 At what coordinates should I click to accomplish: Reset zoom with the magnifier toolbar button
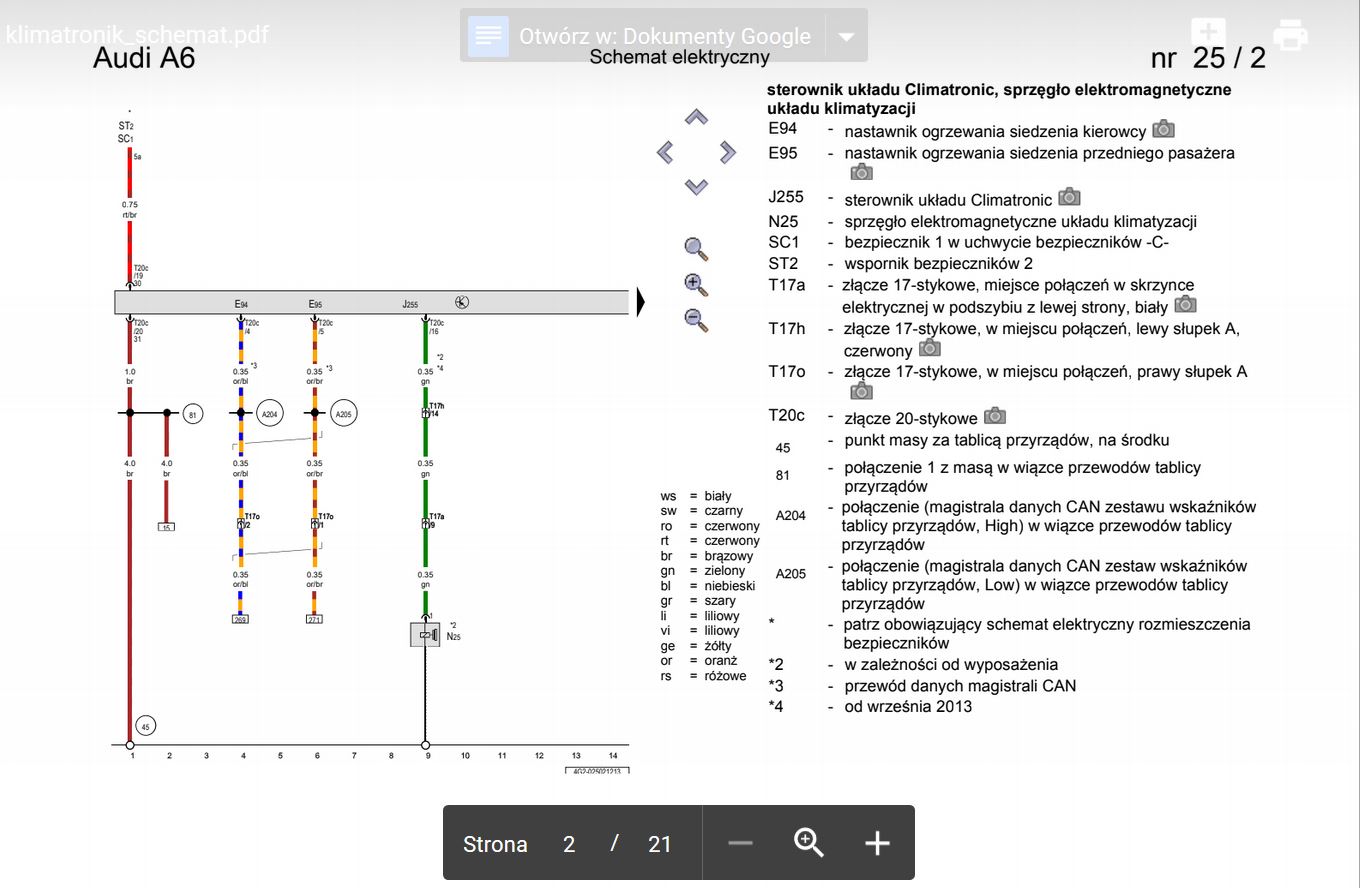click(808, 843)
